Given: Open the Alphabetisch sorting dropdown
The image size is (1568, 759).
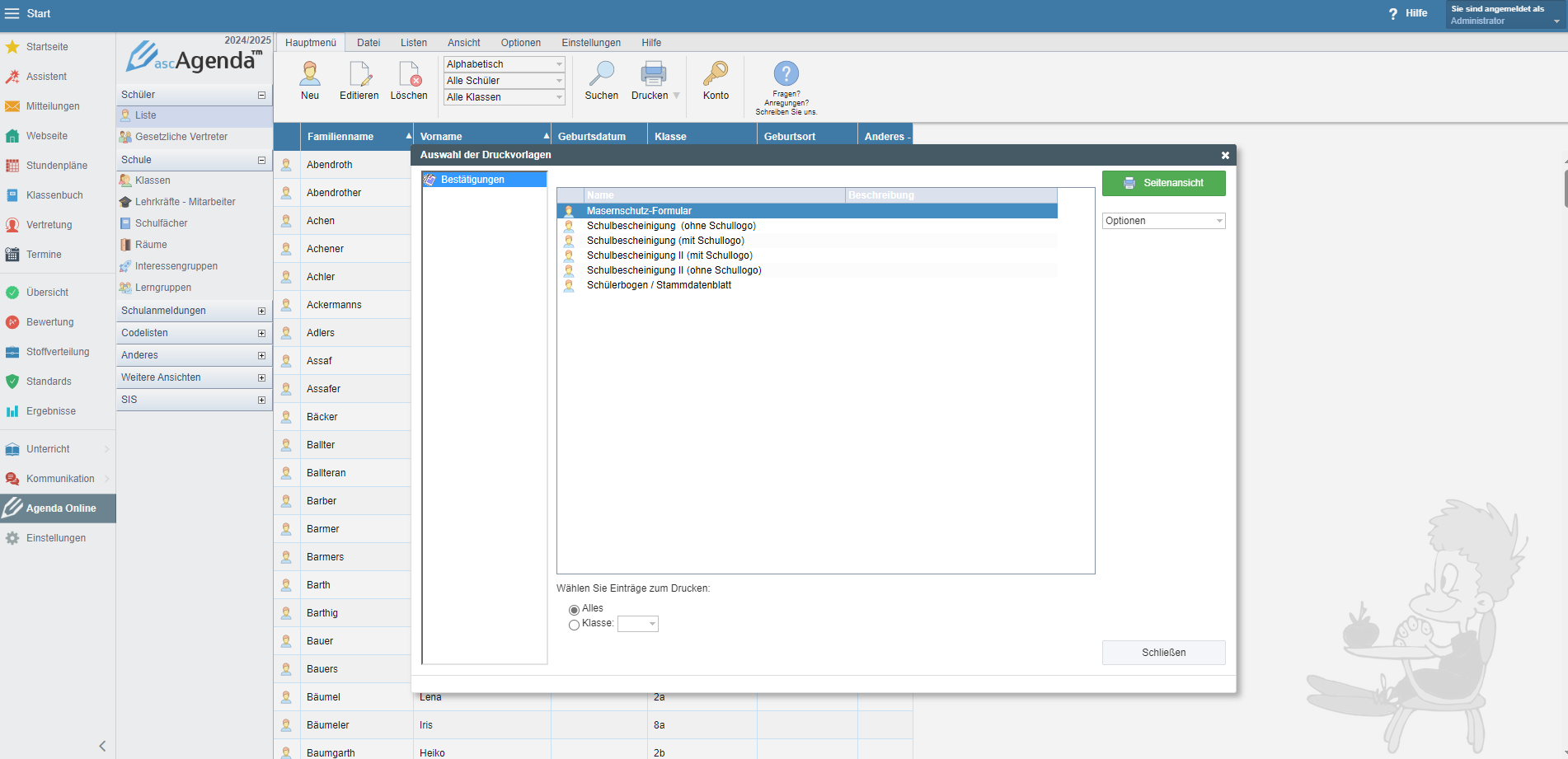Looking at the screenshot, I should click(x=504, y=64).
